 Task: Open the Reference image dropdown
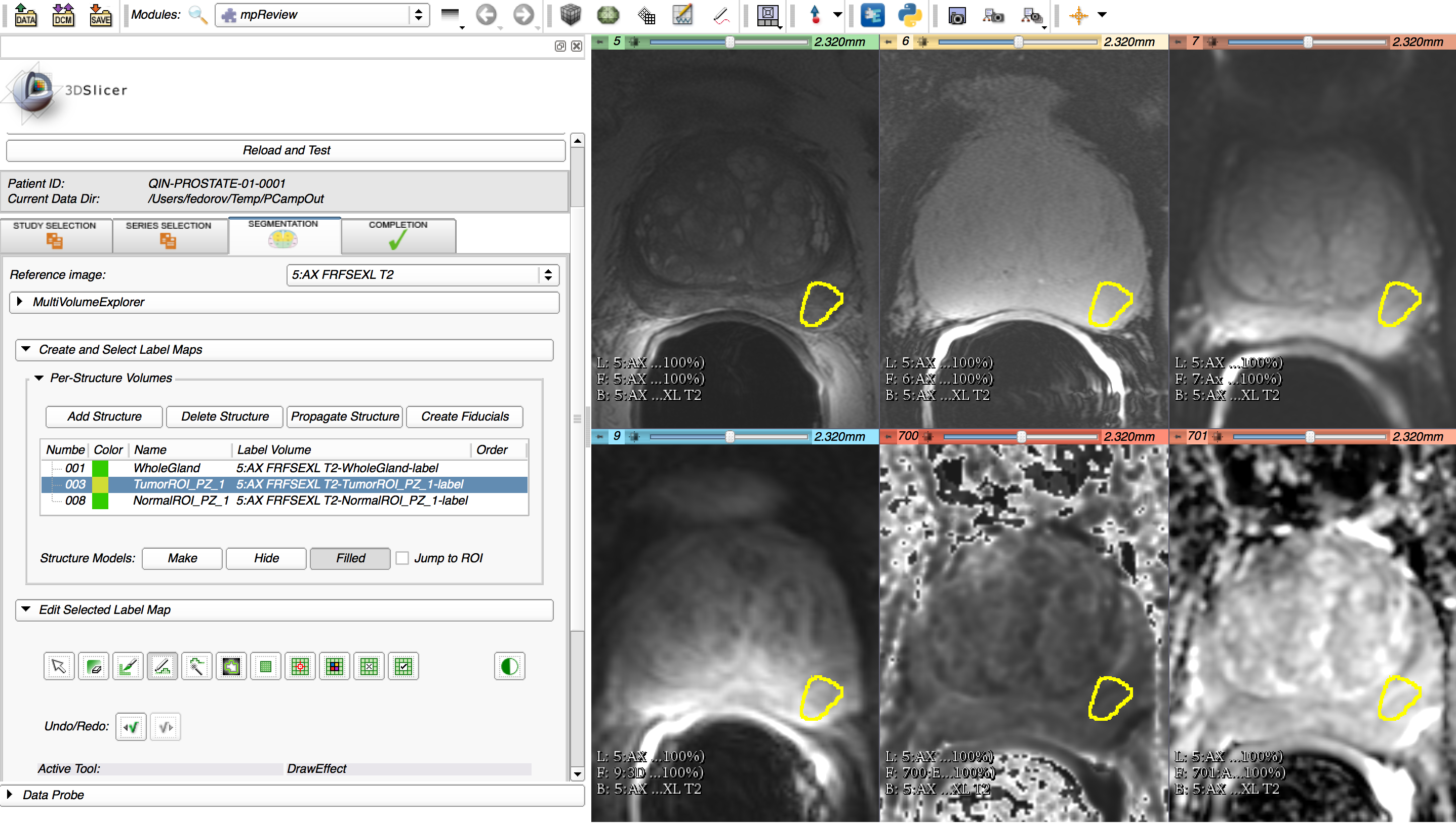coord(422,275)
